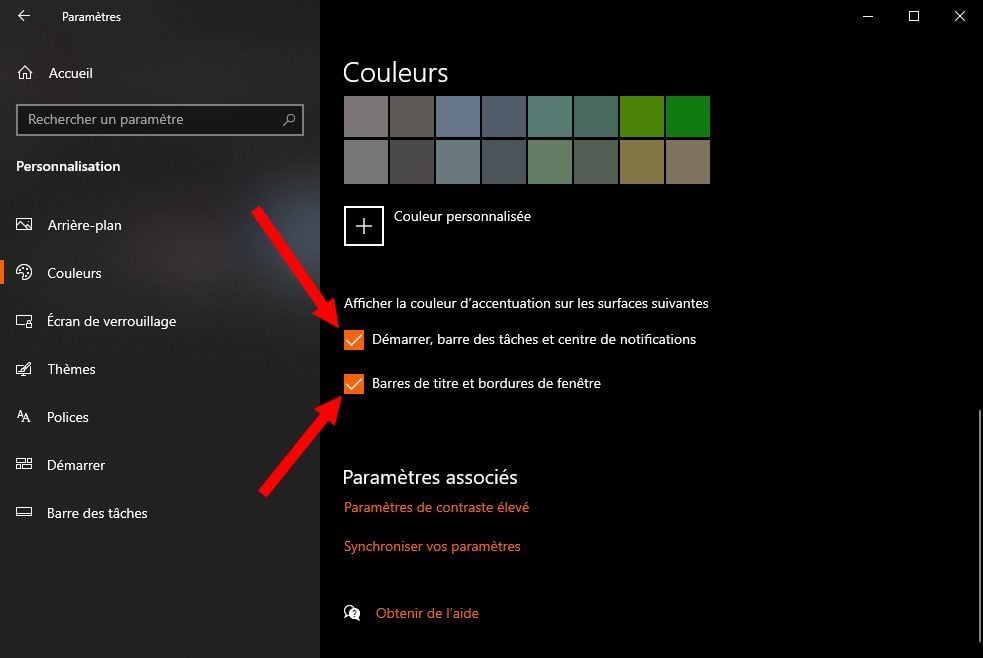Open Accueil home icon

pos(25,73)
